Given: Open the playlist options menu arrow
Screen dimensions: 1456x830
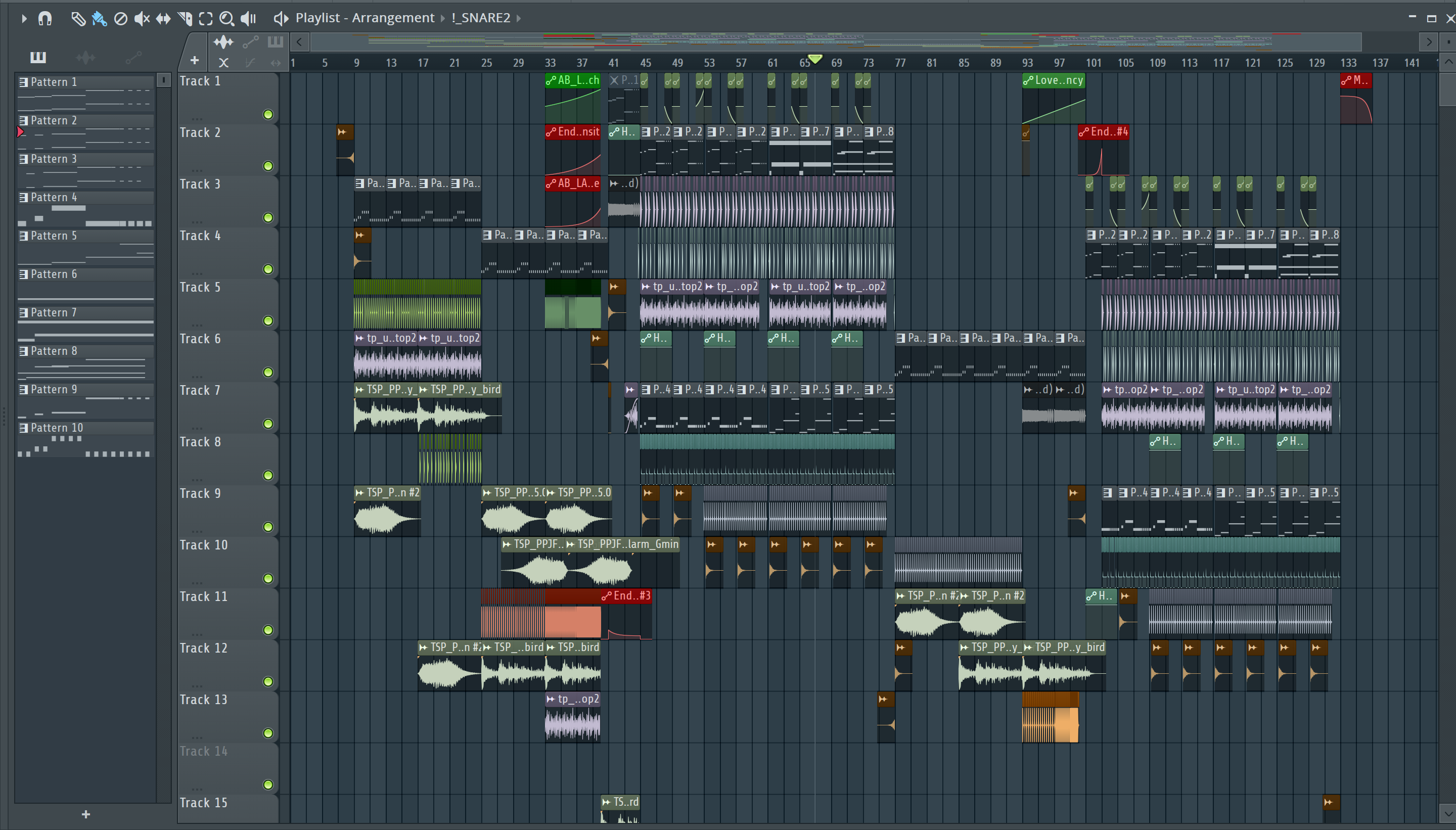Looking at the screenshot, I should click(x=24, y=18).
